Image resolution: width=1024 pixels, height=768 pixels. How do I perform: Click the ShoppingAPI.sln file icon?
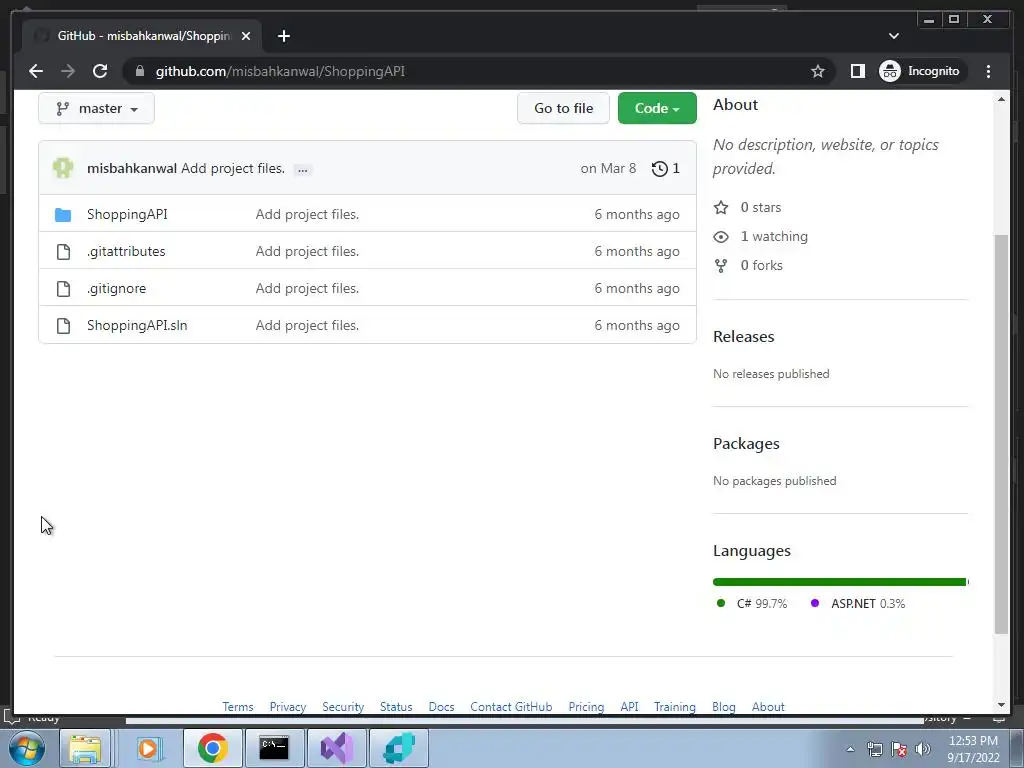[63, 326]
